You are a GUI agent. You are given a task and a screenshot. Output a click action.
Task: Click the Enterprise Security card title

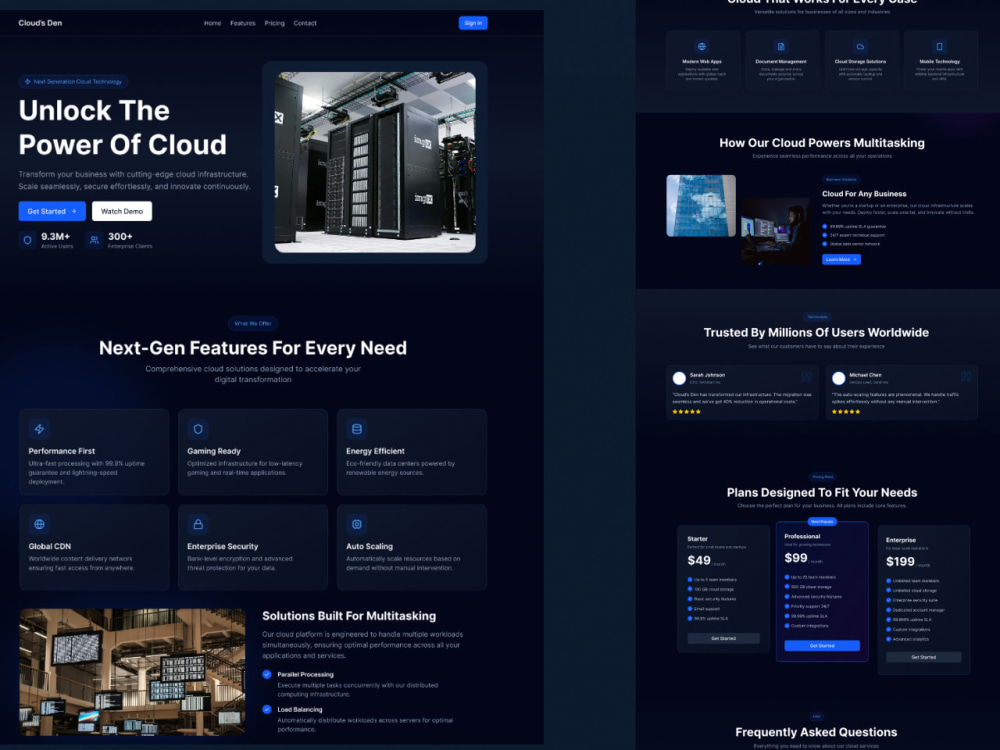click(x=223, y=547)
